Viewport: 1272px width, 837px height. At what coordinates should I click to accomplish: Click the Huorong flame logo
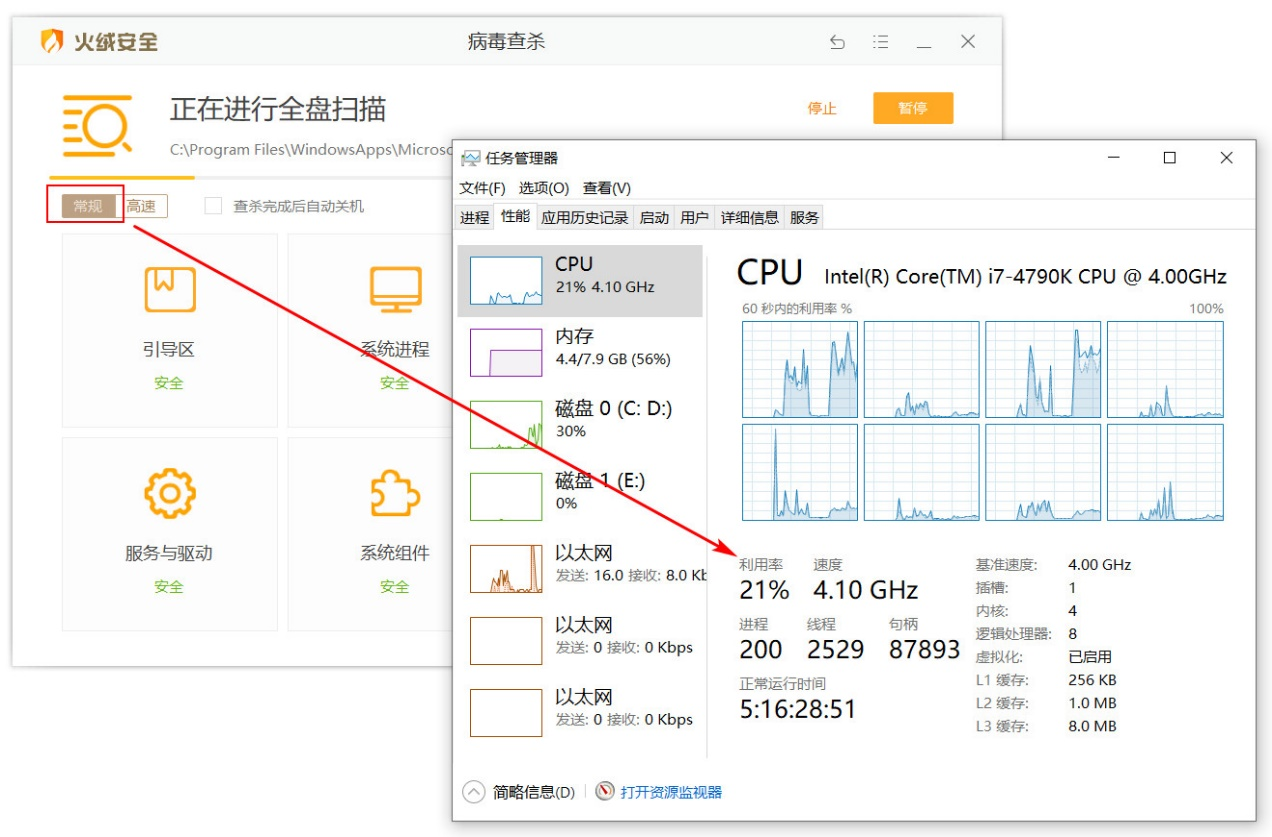click(x=52, y=42)
